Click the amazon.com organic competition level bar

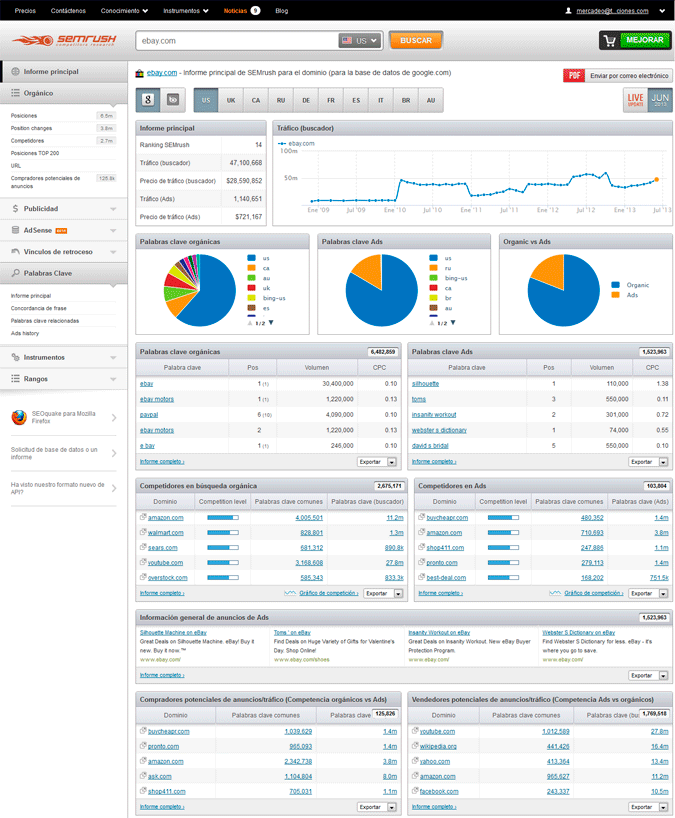(223, 518)
